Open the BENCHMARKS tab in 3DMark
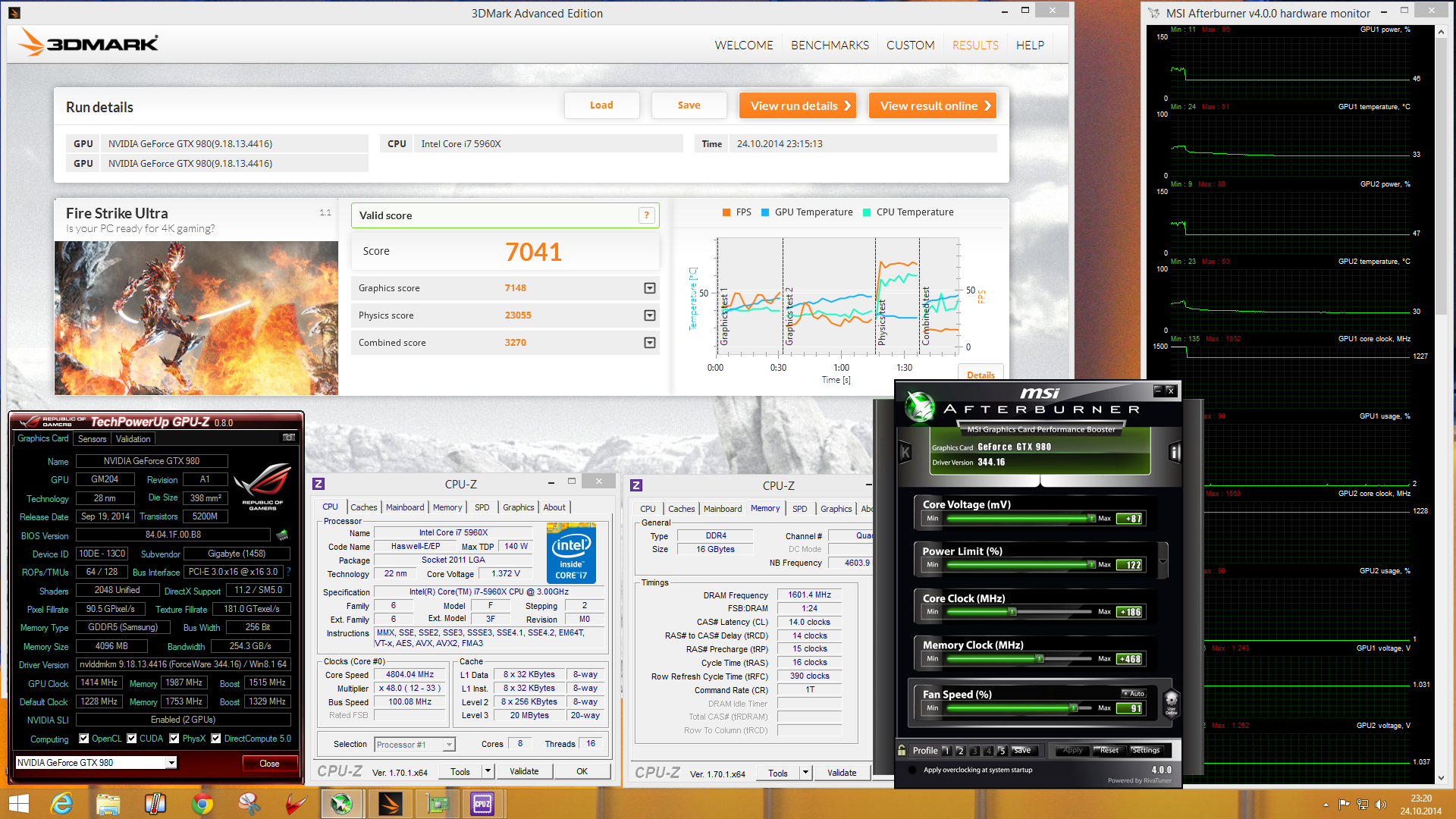 [x=830, y=45]
